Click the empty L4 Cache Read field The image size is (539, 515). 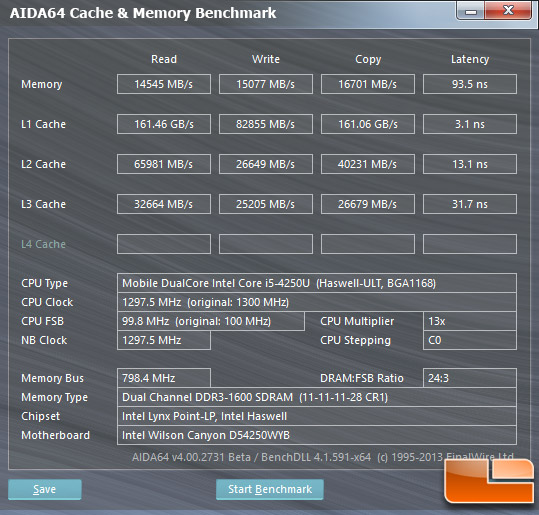(164, 244)
